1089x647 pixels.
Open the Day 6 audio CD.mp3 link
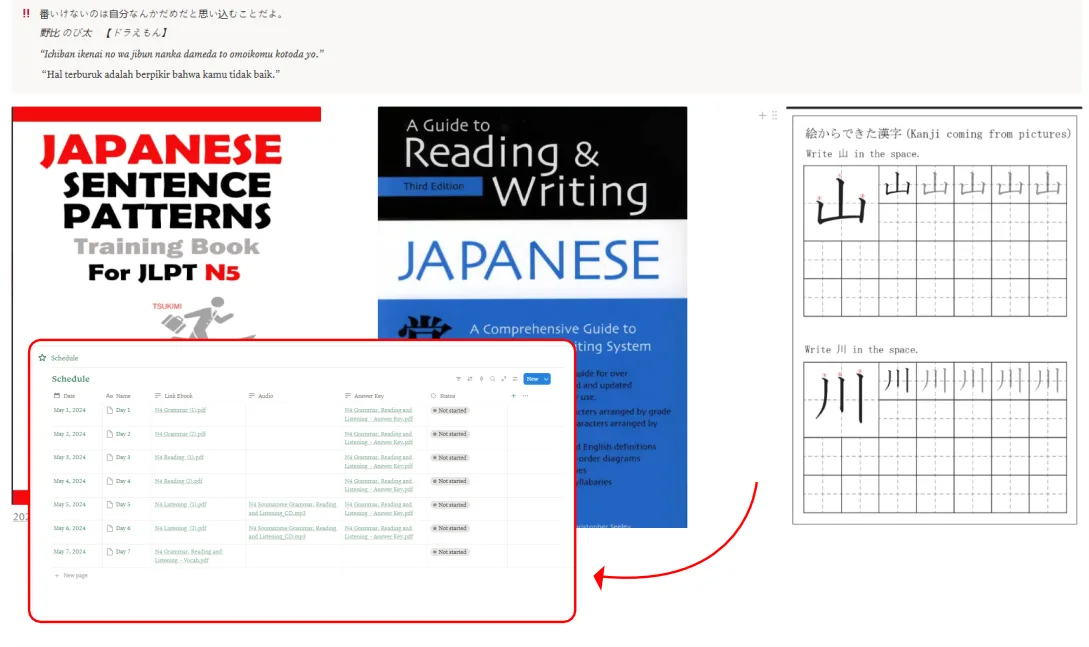(x=292, y=532)
